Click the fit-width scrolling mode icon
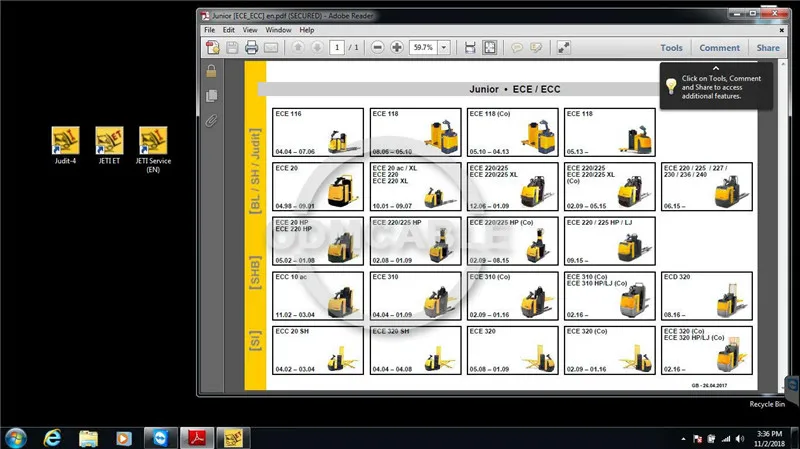800x449 pixels. pyautogui.click(x=470, y=47)
